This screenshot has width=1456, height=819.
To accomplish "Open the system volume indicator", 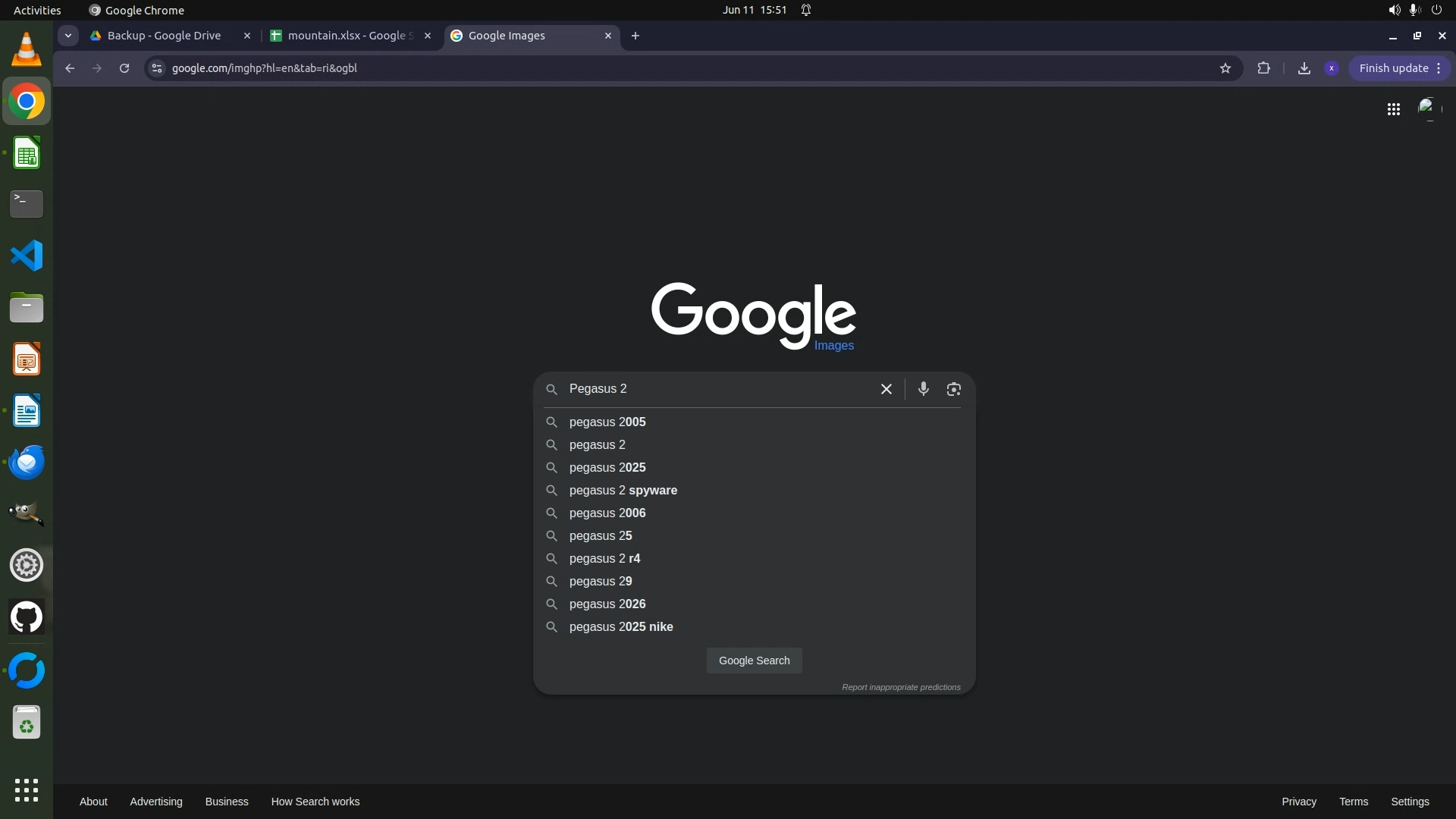I will (1393, 10).
